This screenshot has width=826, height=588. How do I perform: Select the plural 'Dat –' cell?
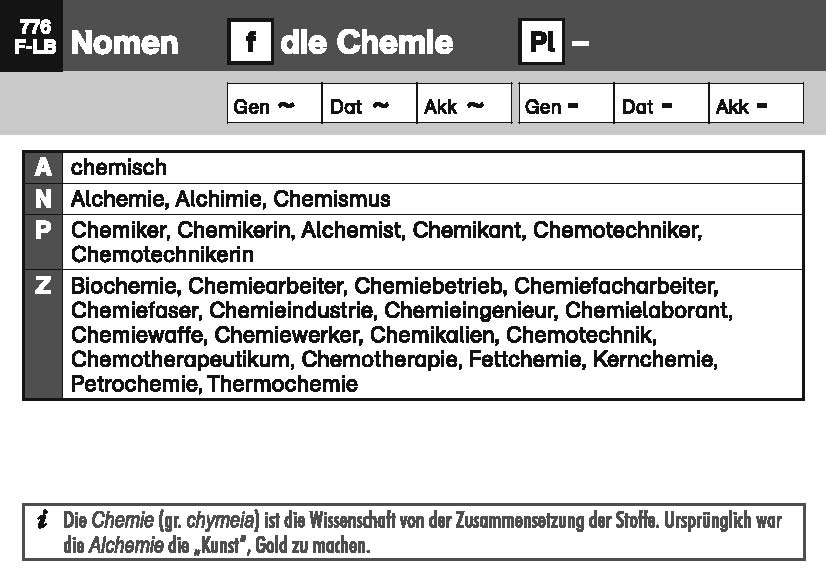coord(661,104)
